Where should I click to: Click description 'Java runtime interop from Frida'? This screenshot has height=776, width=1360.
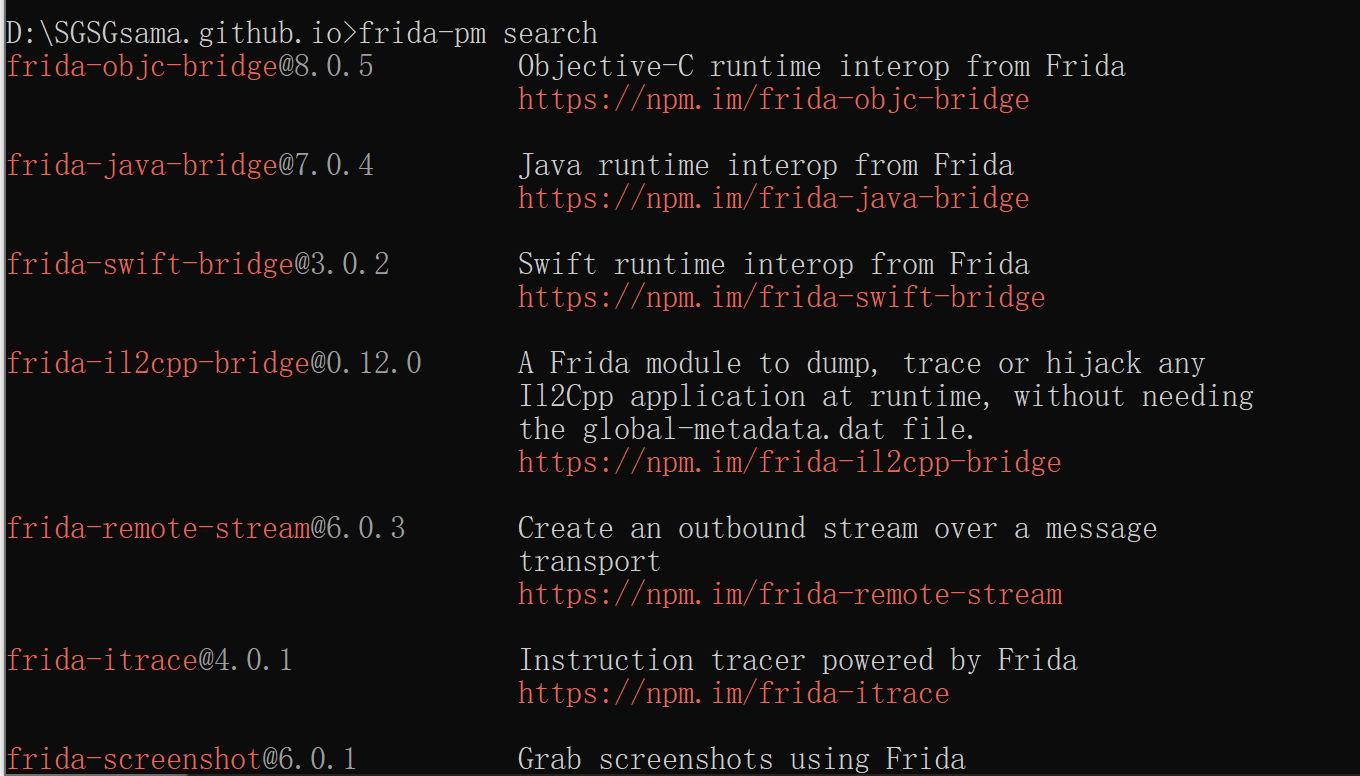tap(765, 166)
